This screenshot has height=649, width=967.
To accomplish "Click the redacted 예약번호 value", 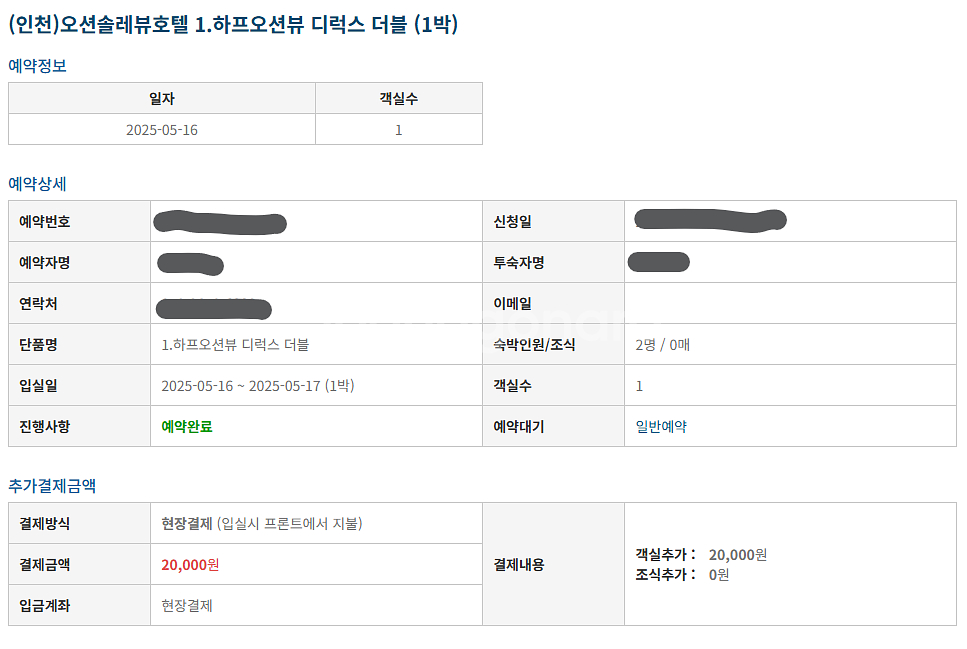I will point(220,222).
